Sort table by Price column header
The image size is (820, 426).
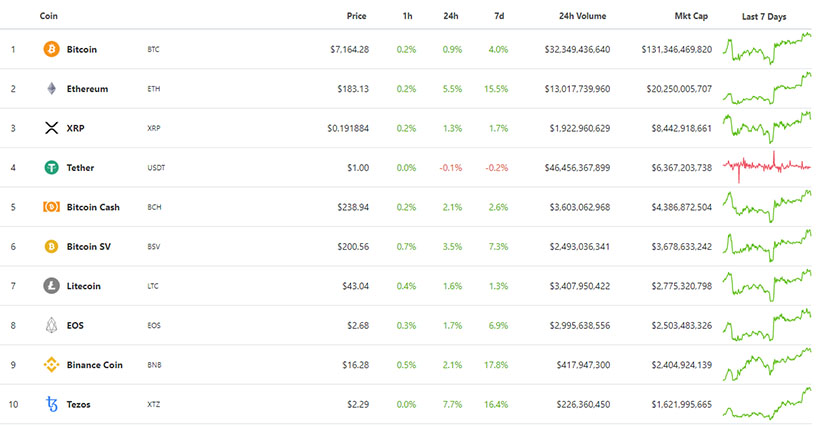click(356, 16)
